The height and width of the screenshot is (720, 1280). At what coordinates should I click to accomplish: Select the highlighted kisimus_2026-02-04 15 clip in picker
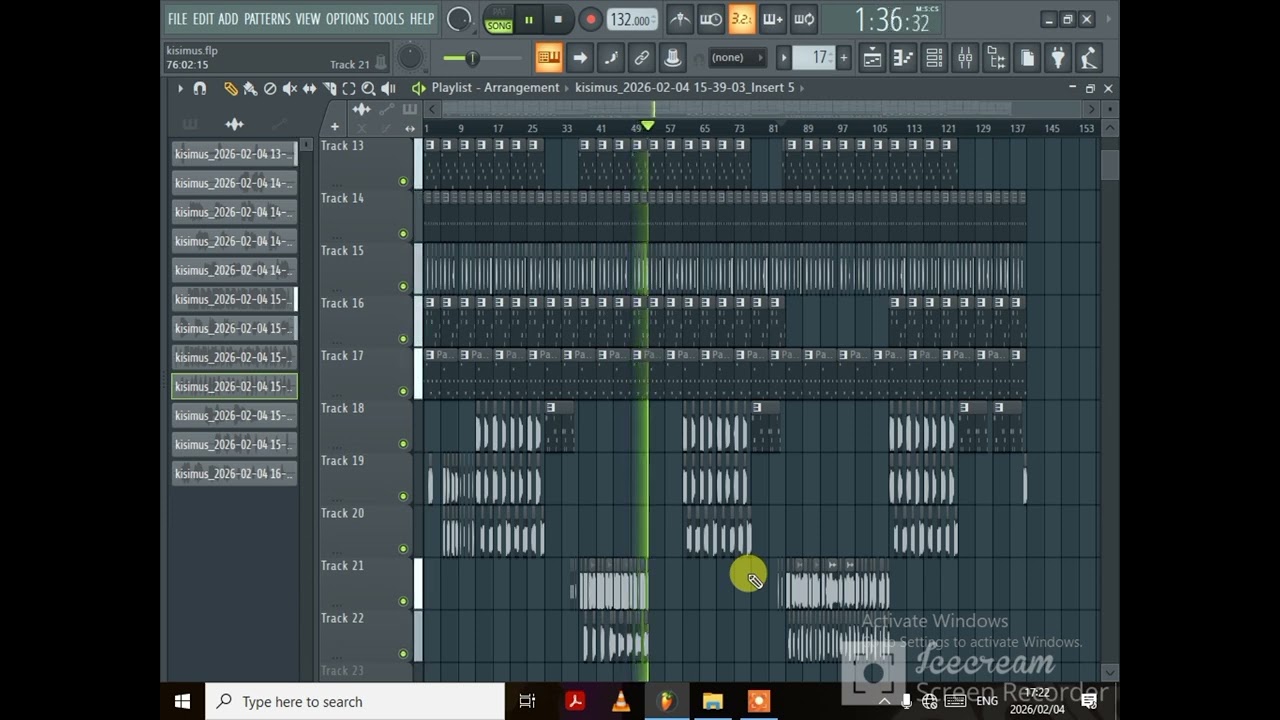[234, 386]
